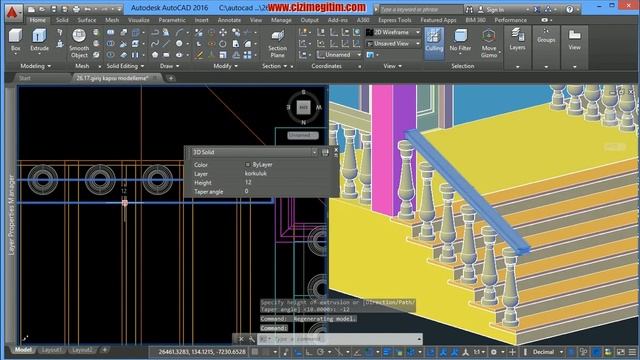Image resolution: width=640 pixels, height=360 pixels.
Task: Open the Help question mark icon
Action: tap(569, 9)
